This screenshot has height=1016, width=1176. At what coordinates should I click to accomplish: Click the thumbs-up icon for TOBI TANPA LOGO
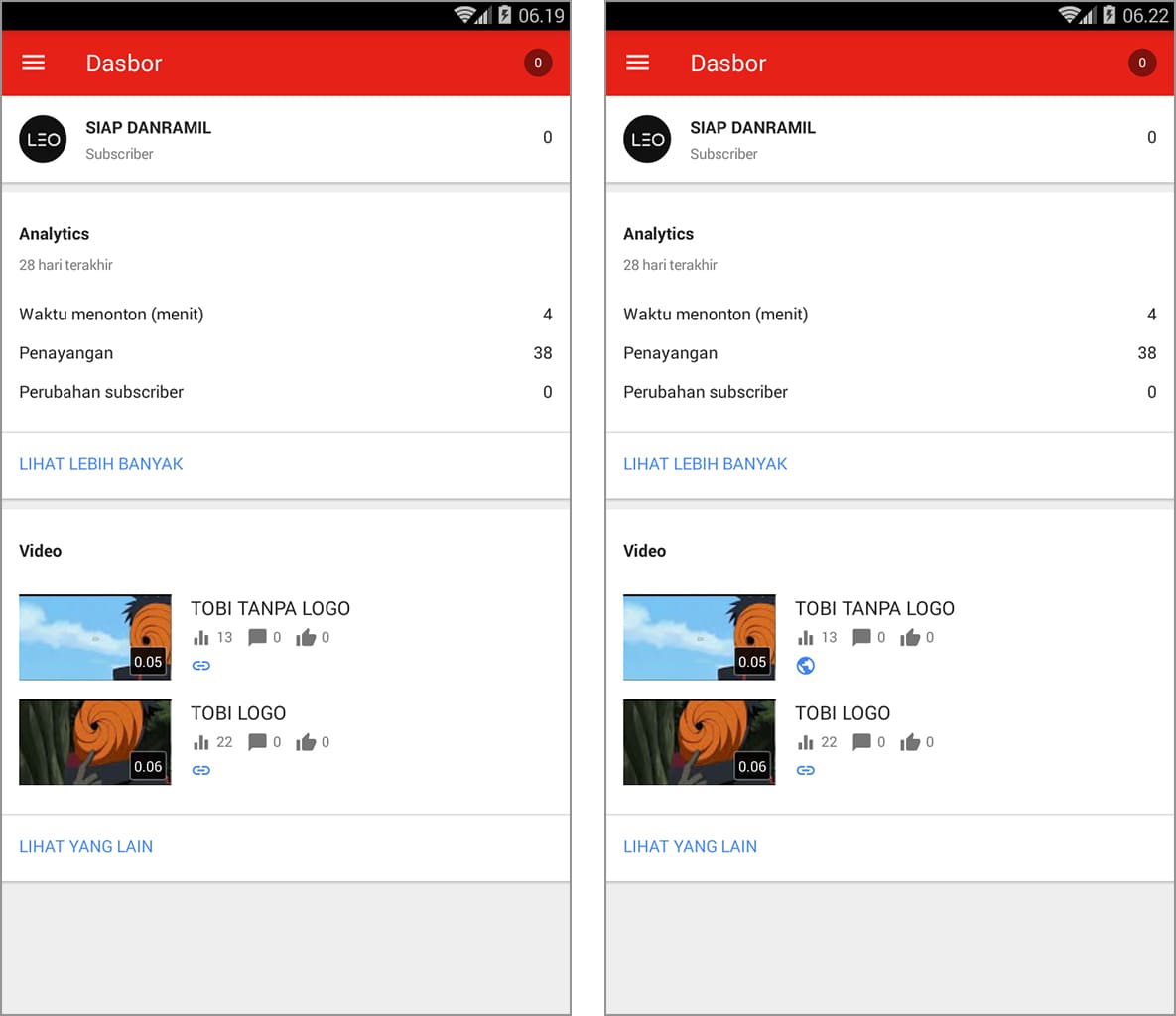pos(306,636)
